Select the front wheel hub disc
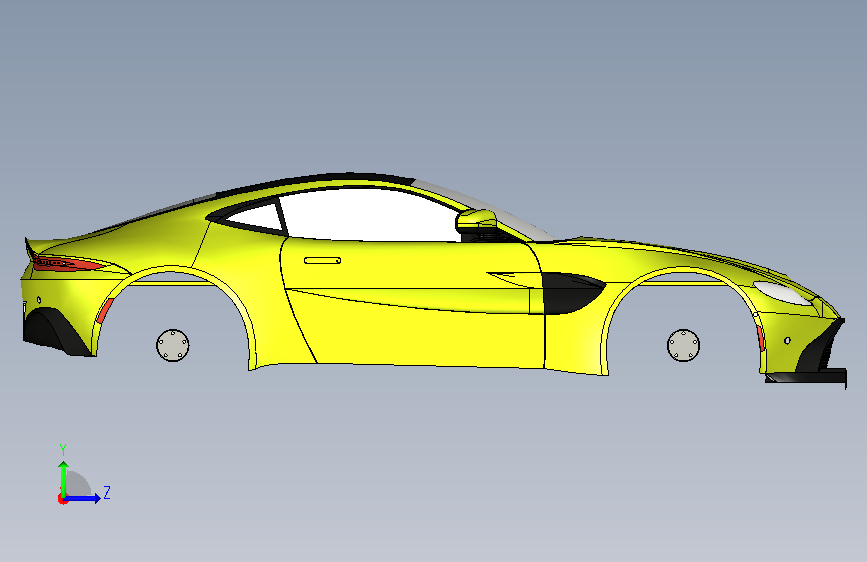 [x=683, y=345]
